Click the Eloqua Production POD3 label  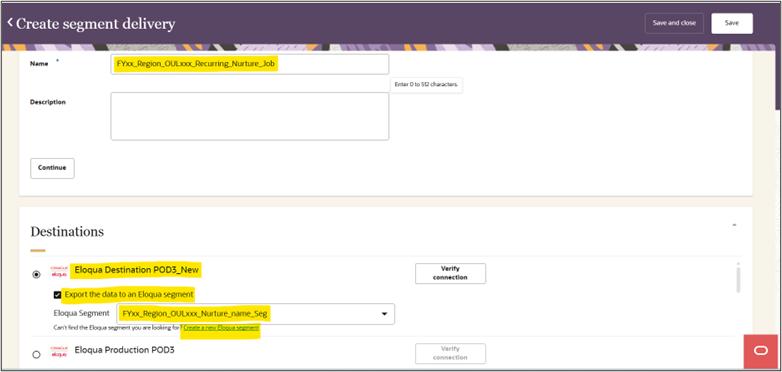coord(125,350)
